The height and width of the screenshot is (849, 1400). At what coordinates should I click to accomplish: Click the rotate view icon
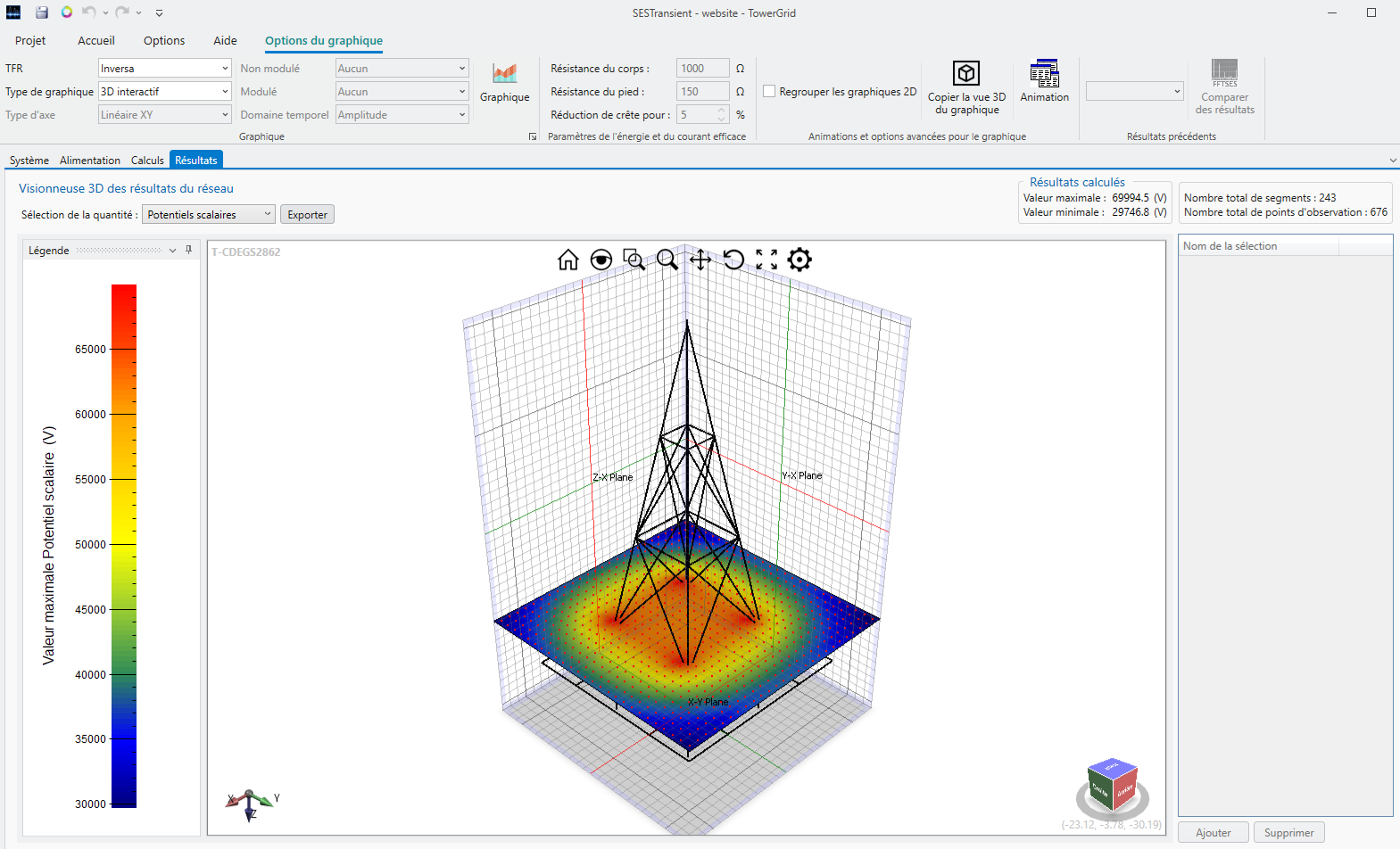(733, 260)
